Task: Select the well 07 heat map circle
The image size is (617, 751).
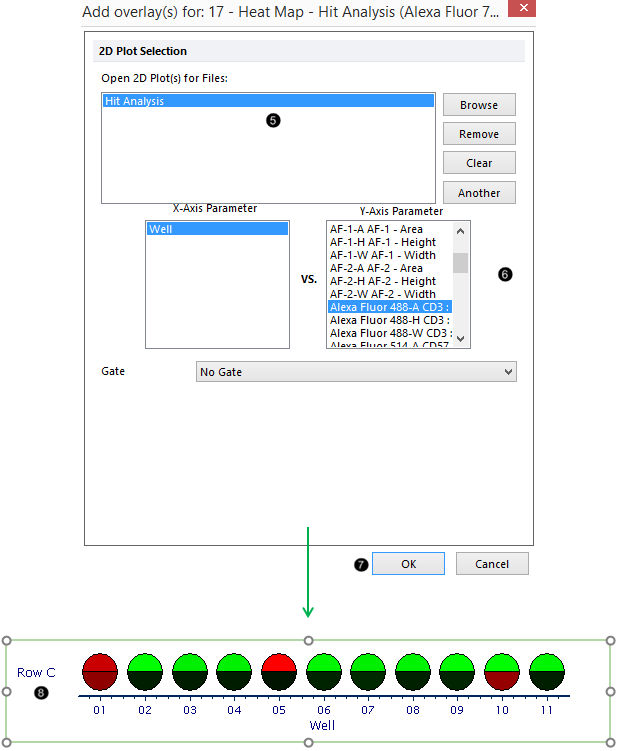Action: 367,672
